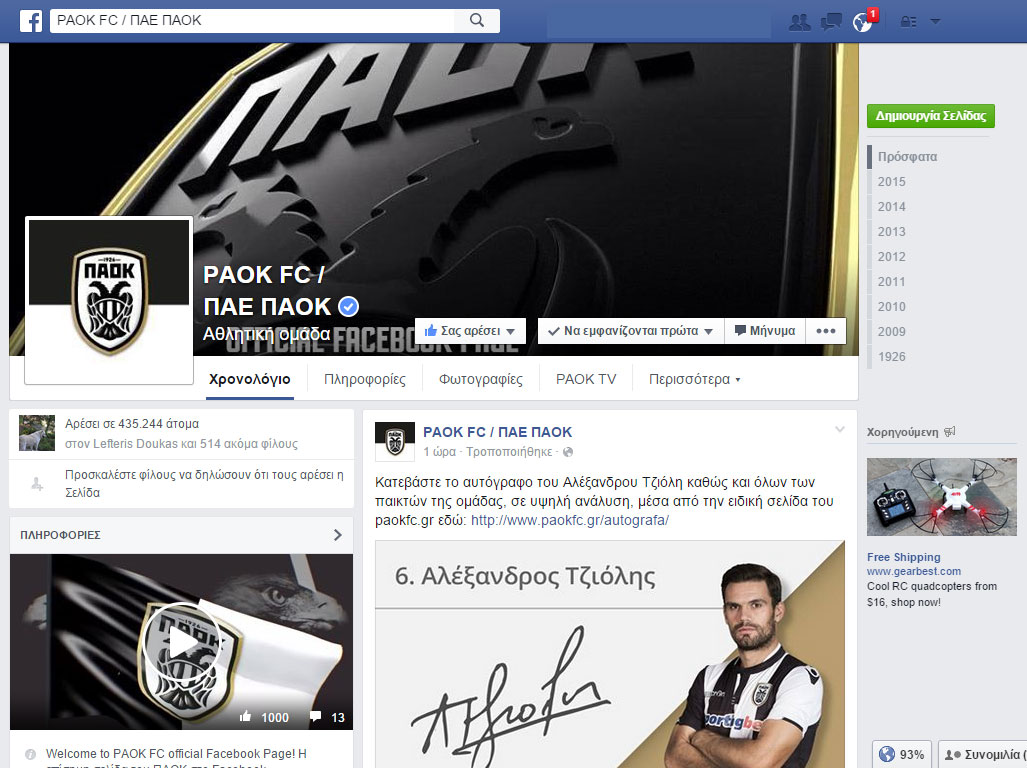The height and width of the screenshot is (768, 1027).
Task: Open account menu arrow in top bar
Action: (x=935, y=22)
